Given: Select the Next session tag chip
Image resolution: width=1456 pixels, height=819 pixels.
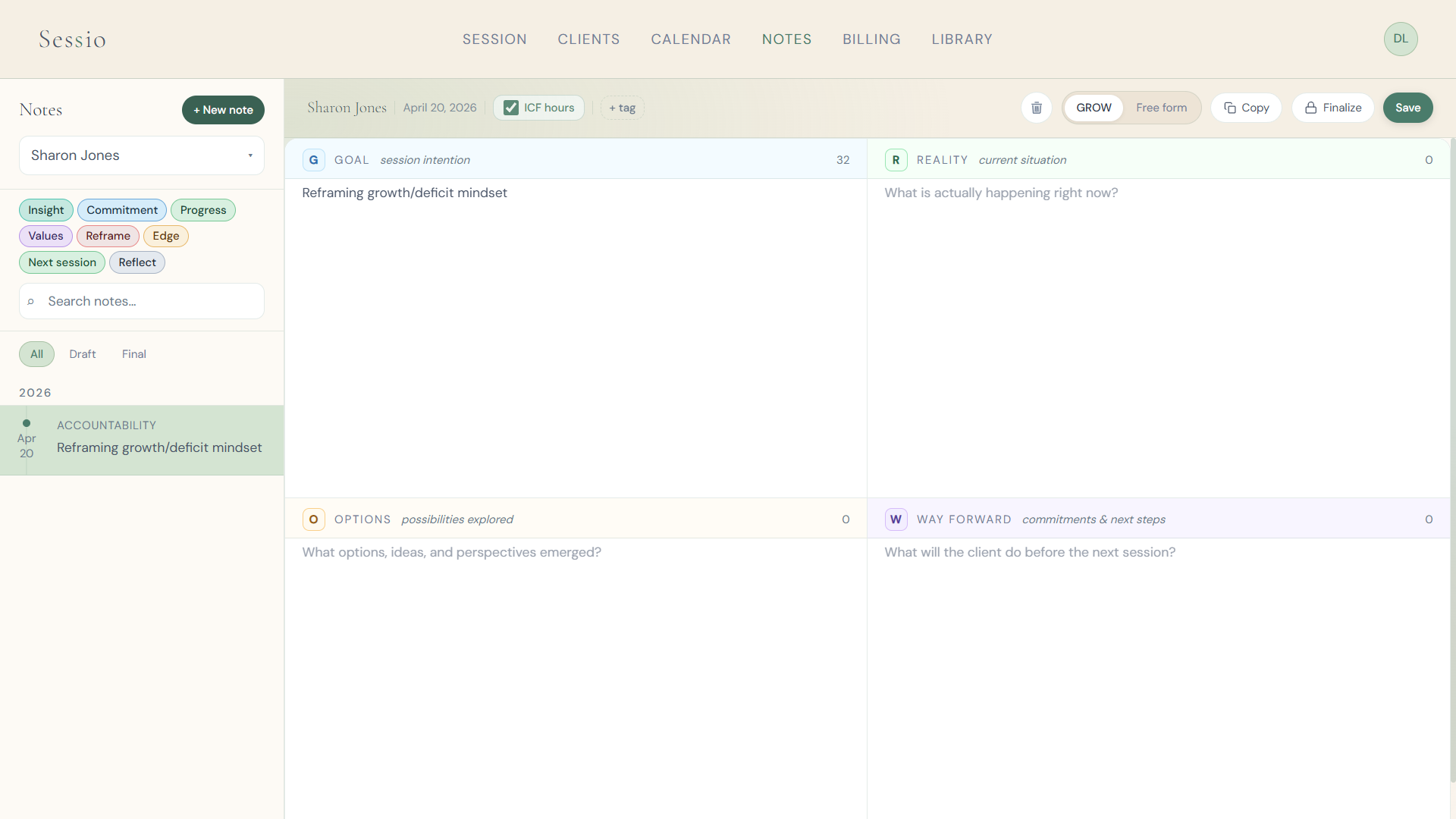Looking at the screenshot, I should tap(62, 262).
